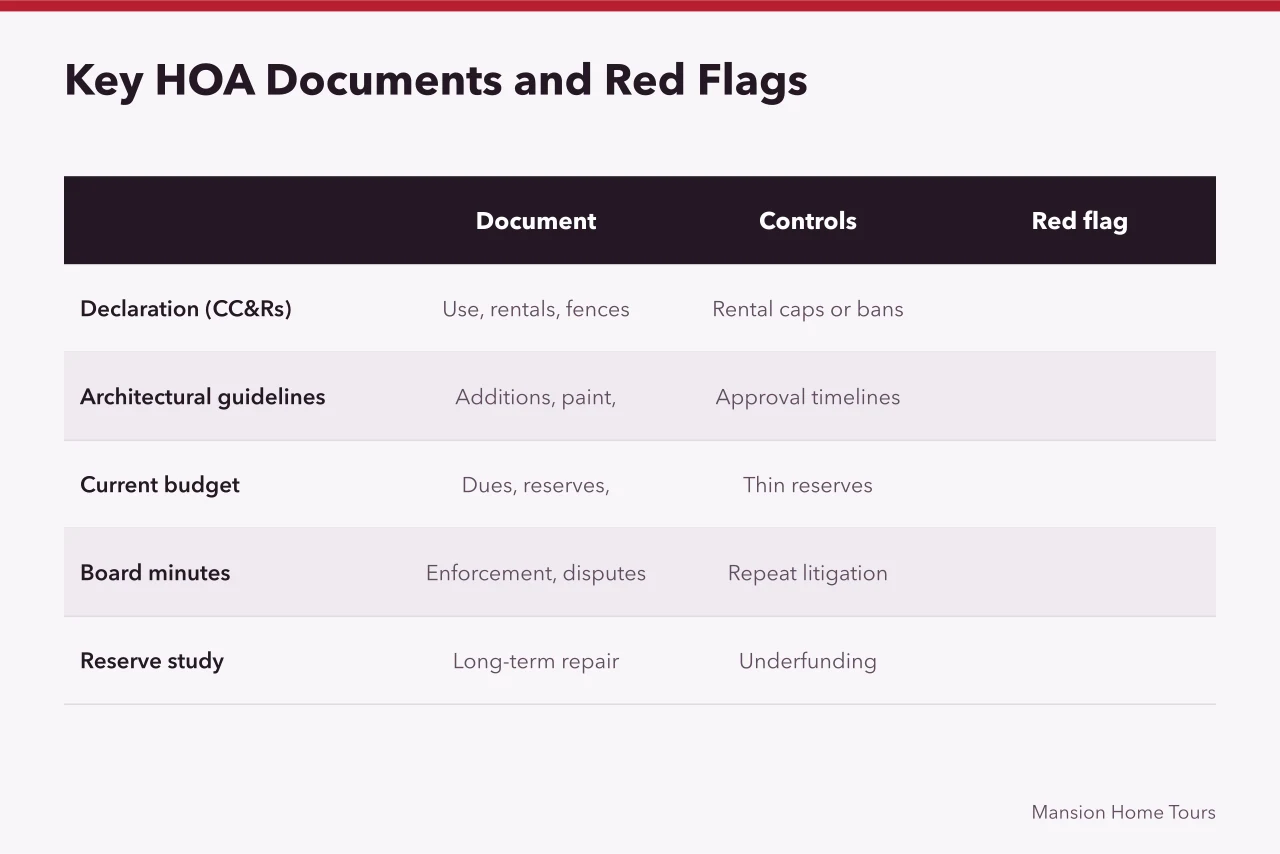Screen dimensions: 1280x854
Task: Select the 'Current budget' row label
Action: [160, 485]
